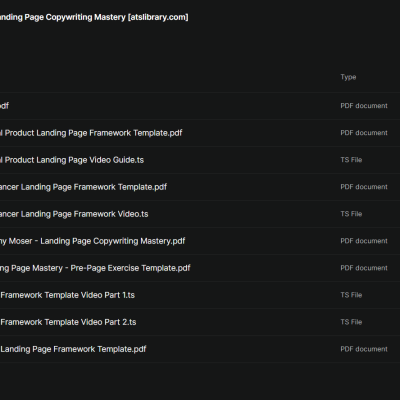Click the Type column header
Image resolution: width=400 pixels, height=400 pixels.
[x=348, y=77]
